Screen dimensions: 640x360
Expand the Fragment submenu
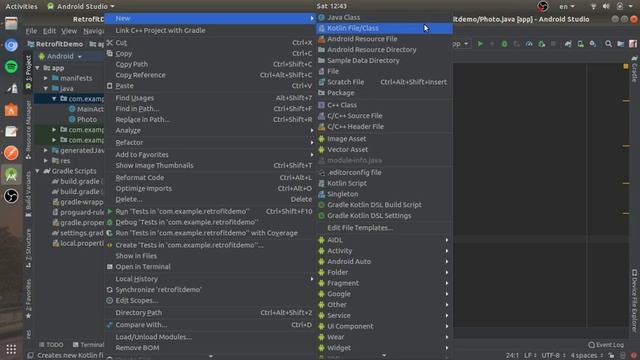point(384,283)
